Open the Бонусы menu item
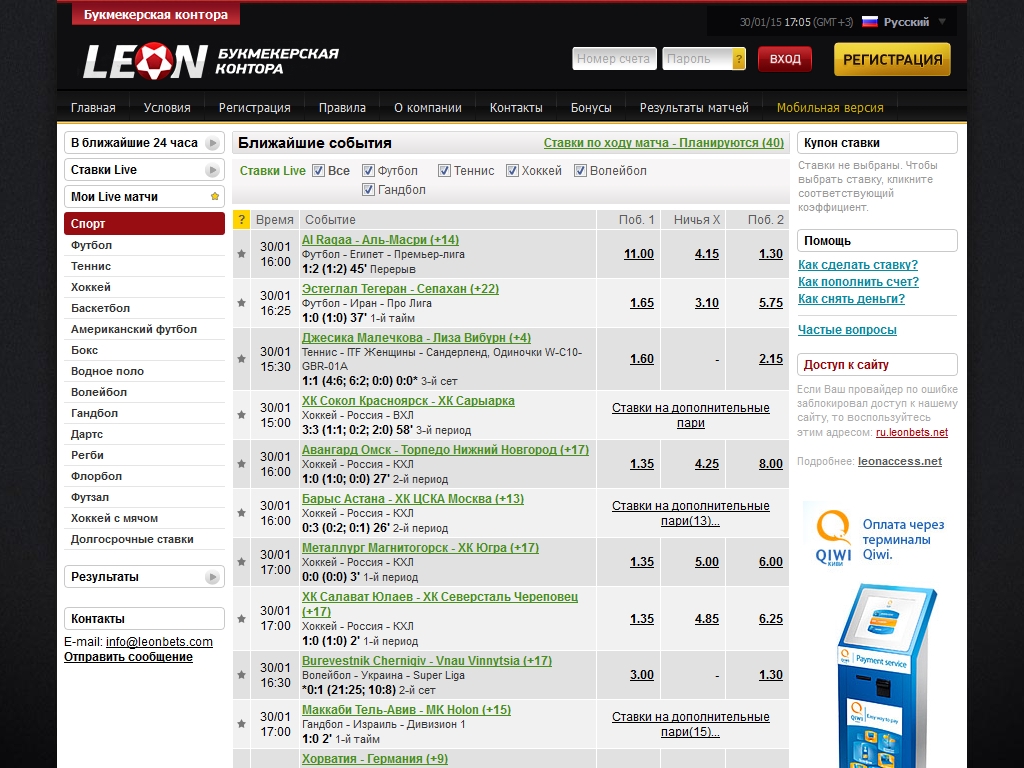The width and height of the screenshot is (1024, 768). (591, 108)
